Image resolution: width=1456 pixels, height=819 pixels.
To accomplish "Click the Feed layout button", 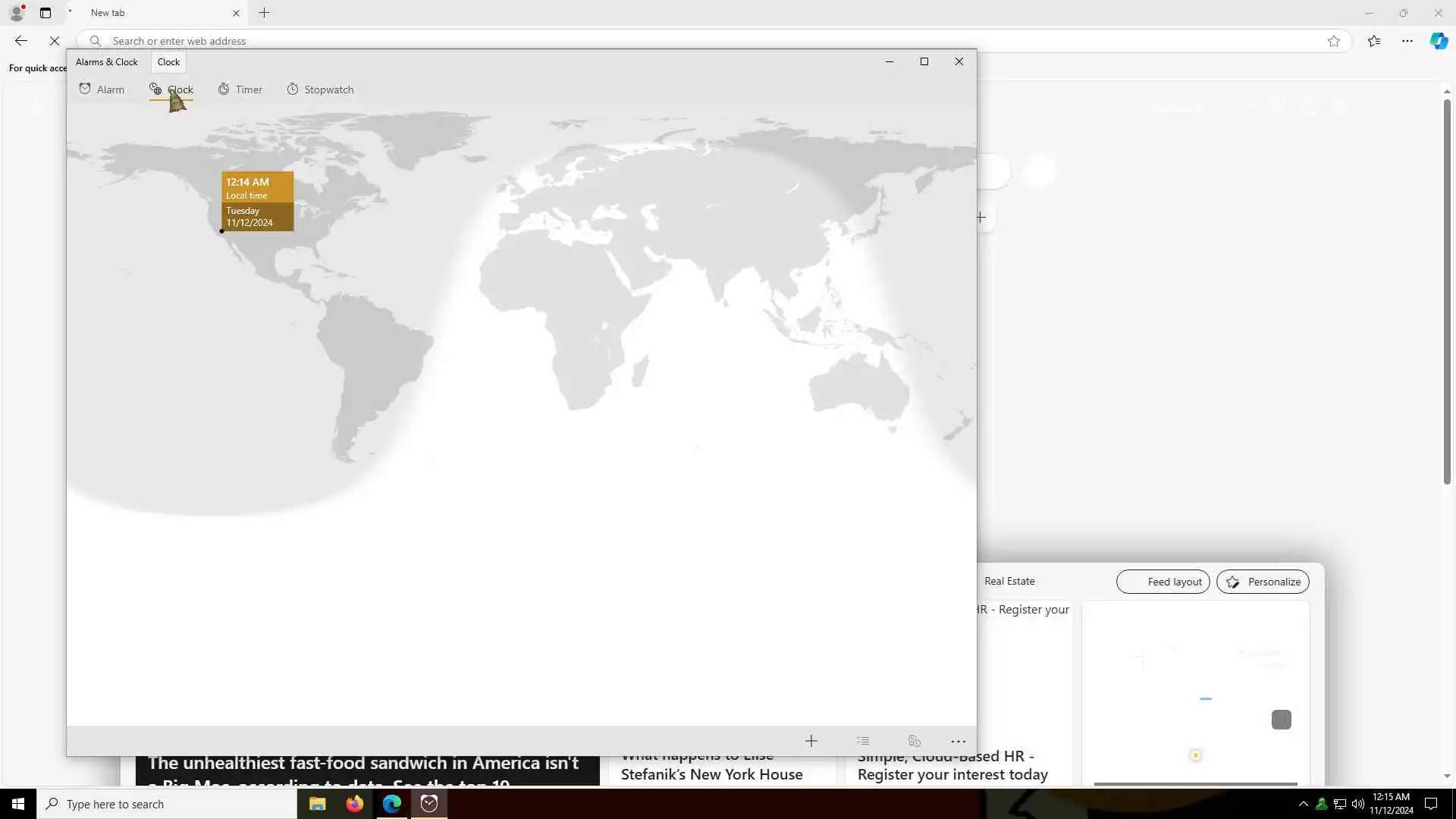I will point(1163,582).
